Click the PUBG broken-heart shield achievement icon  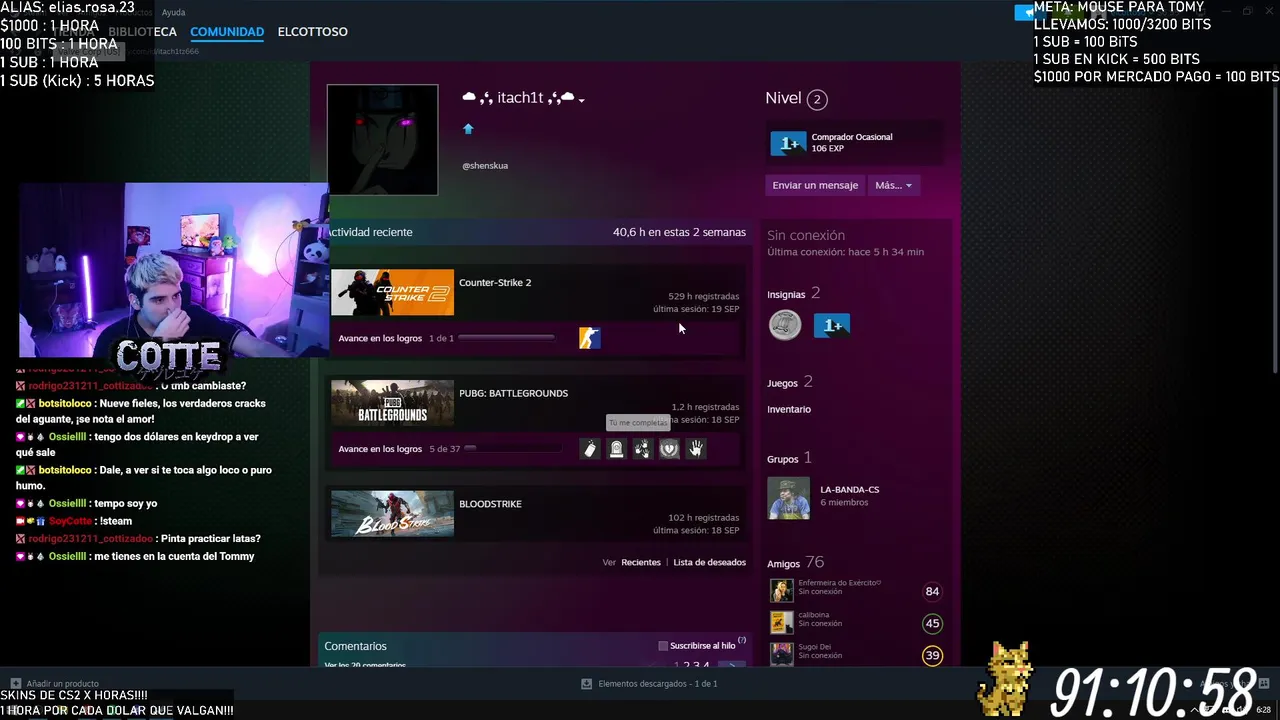pyautogui.click(x=669, y=449)
